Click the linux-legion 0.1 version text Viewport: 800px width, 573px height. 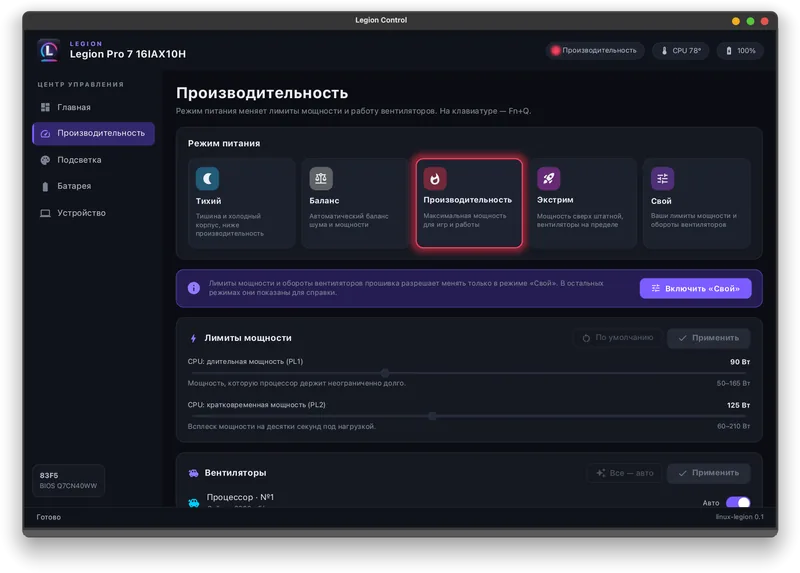click(739, 517)
